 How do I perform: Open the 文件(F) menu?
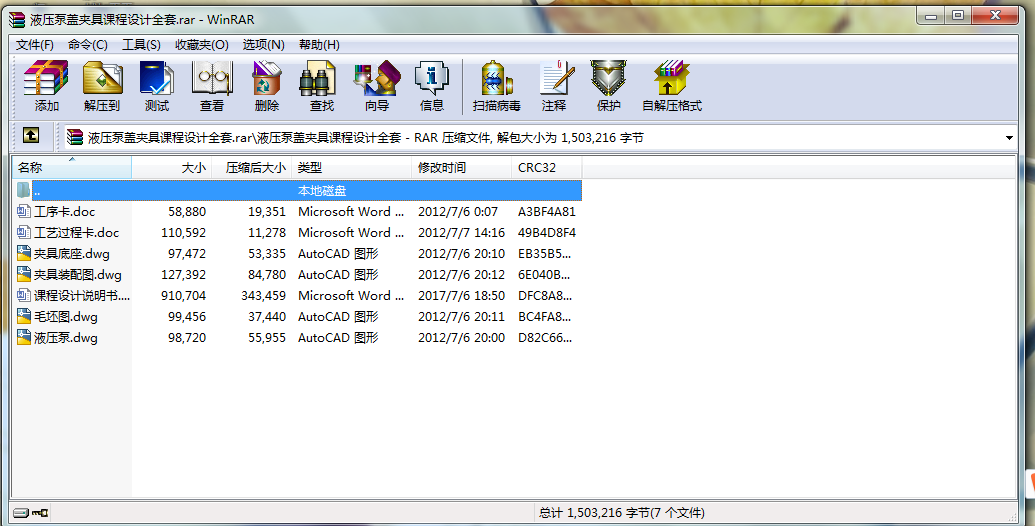point(35,45)
